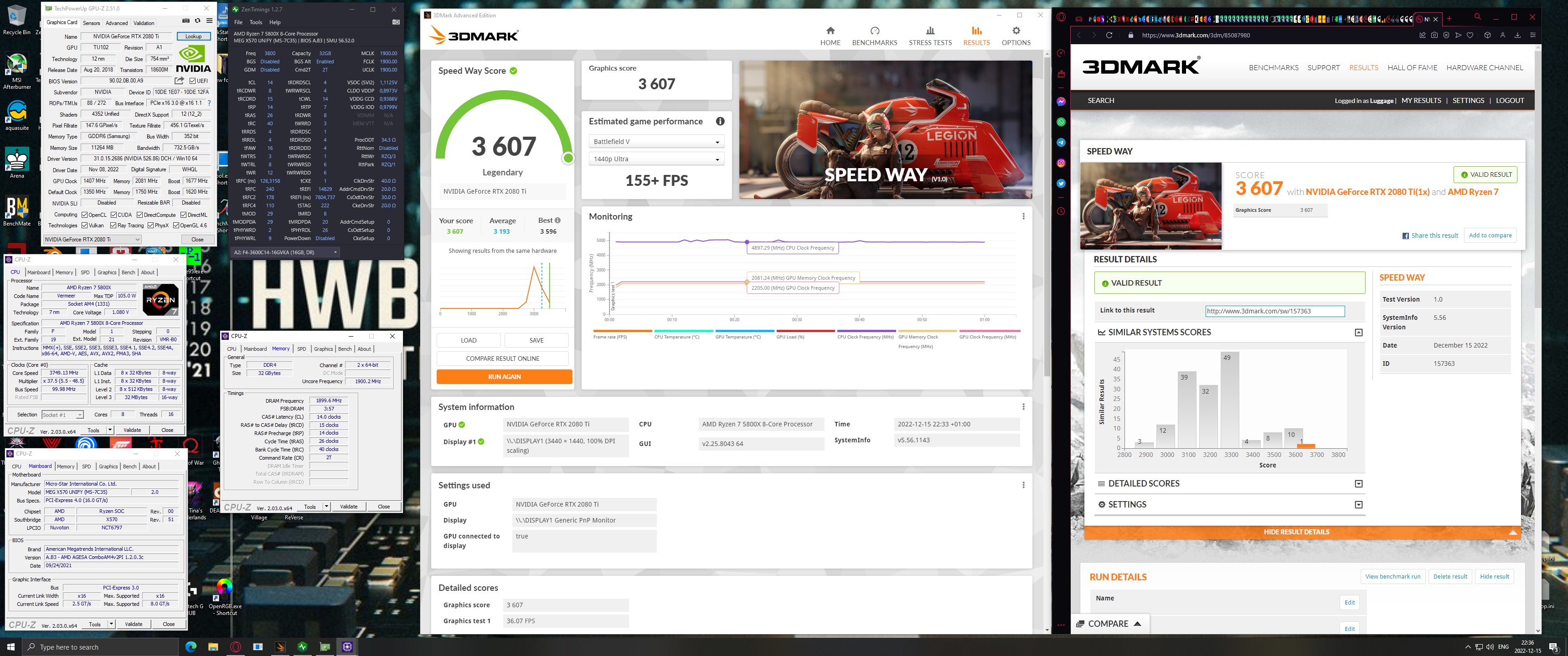The image size is (1568, 656).
Task: Open 3DMark Stress Tests section
Action: (929, 36)
